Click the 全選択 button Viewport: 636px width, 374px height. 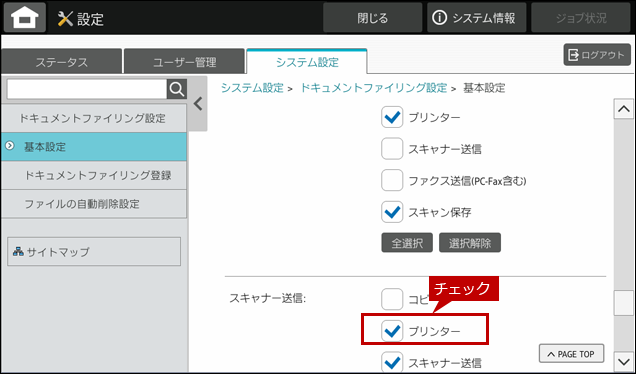[x=407, y=243]
